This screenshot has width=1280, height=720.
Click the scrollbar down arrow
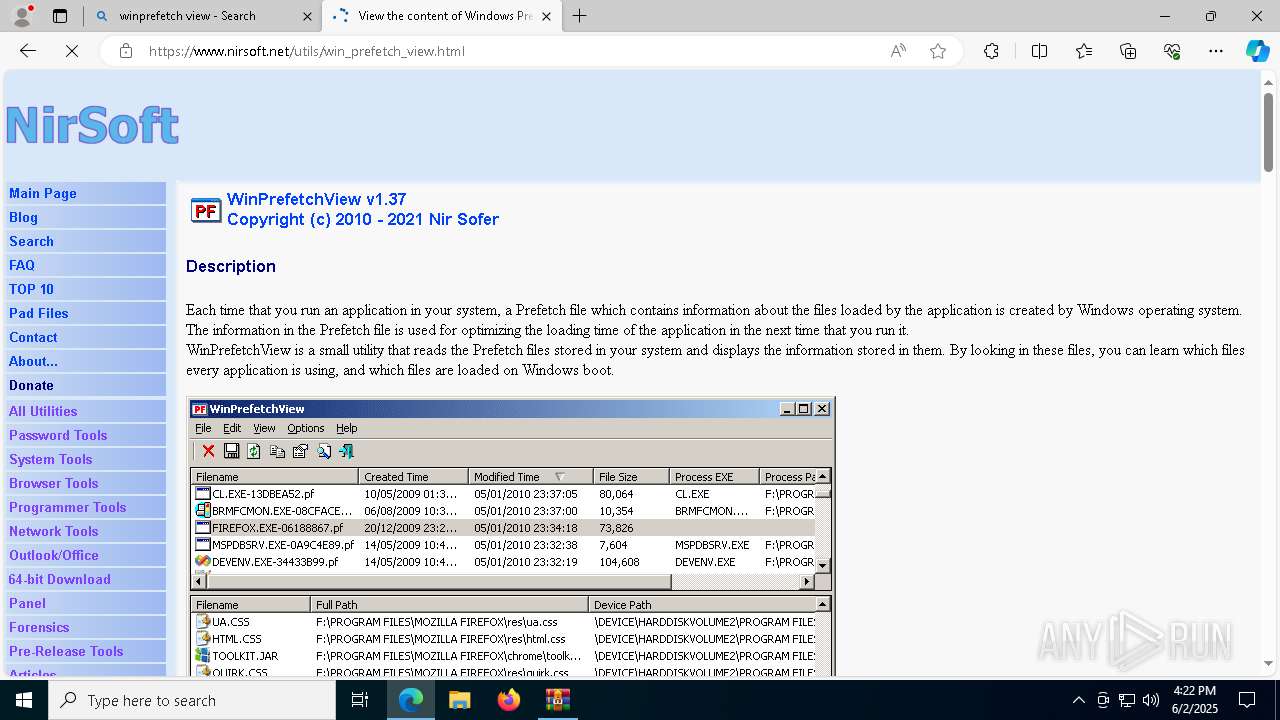pyautogui.click(x=1268, y=663)
